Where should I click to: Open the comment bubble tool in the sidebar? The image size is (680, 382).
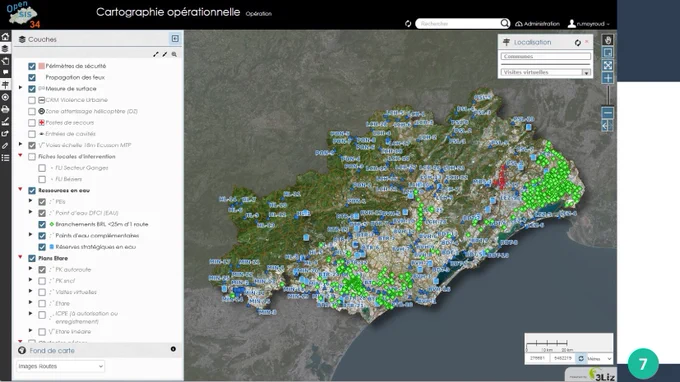point(5,72)
